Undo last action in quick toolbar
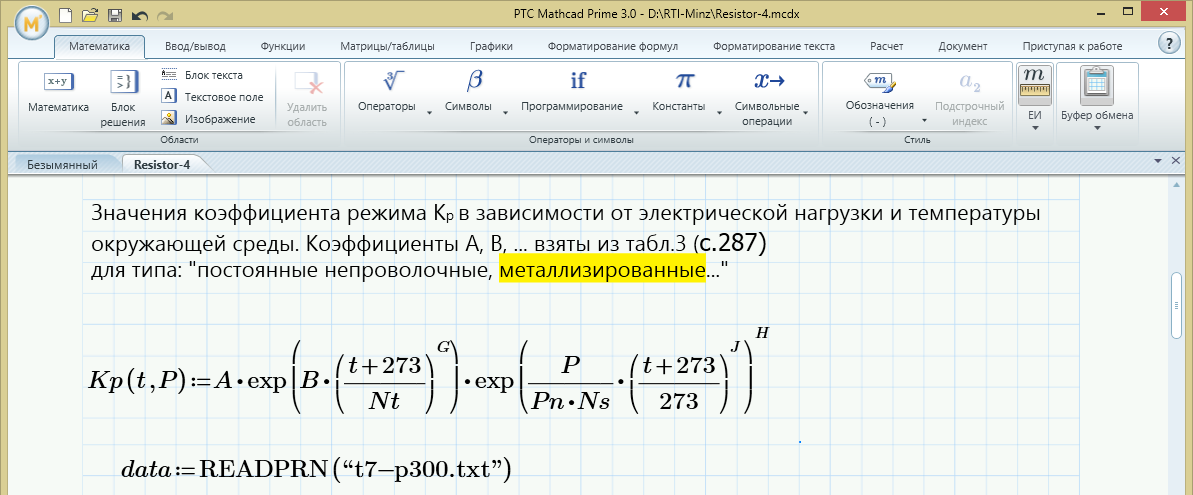 click(139, 14)
